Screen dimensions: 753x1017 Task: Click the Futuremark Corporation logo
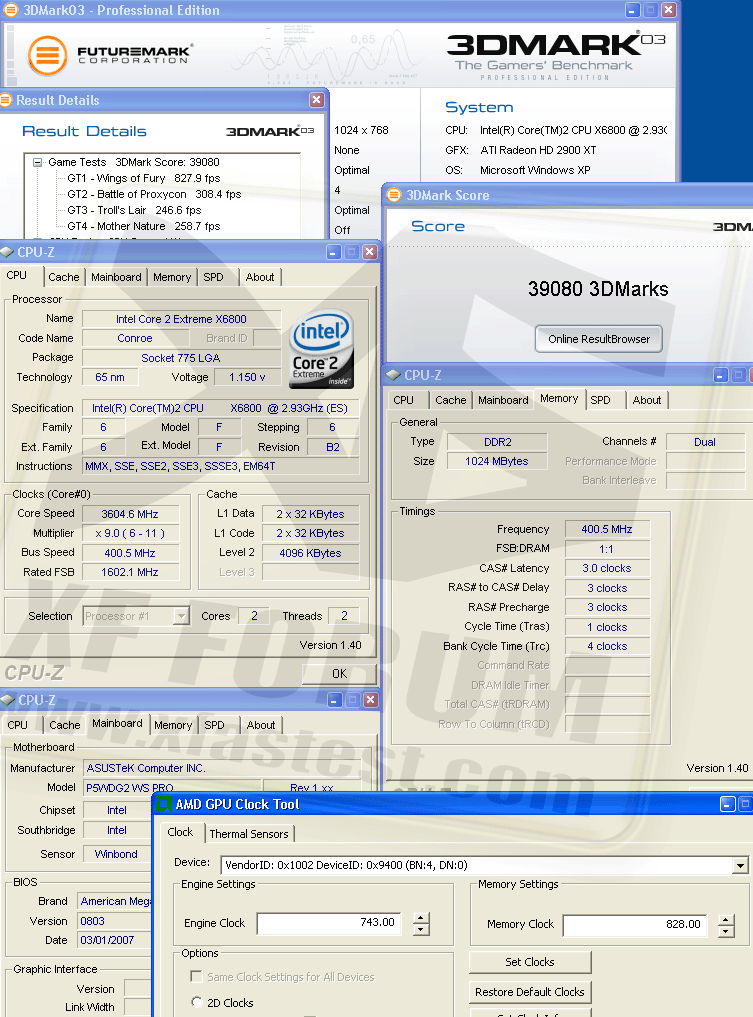[109, 56]
